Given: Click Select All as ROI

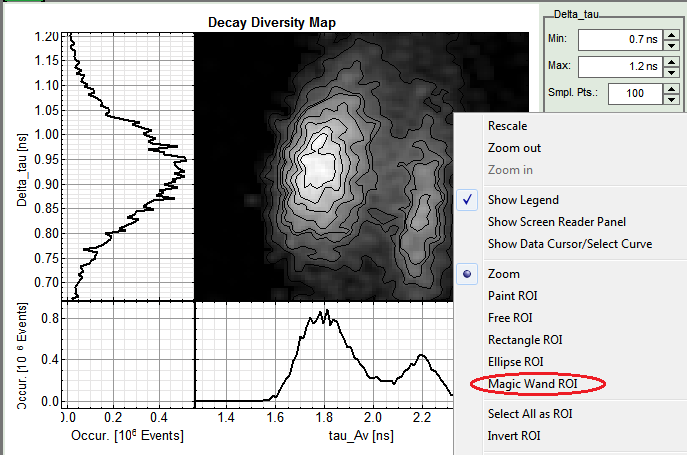Looking at the screenshot, I should (x=530, y=413).
